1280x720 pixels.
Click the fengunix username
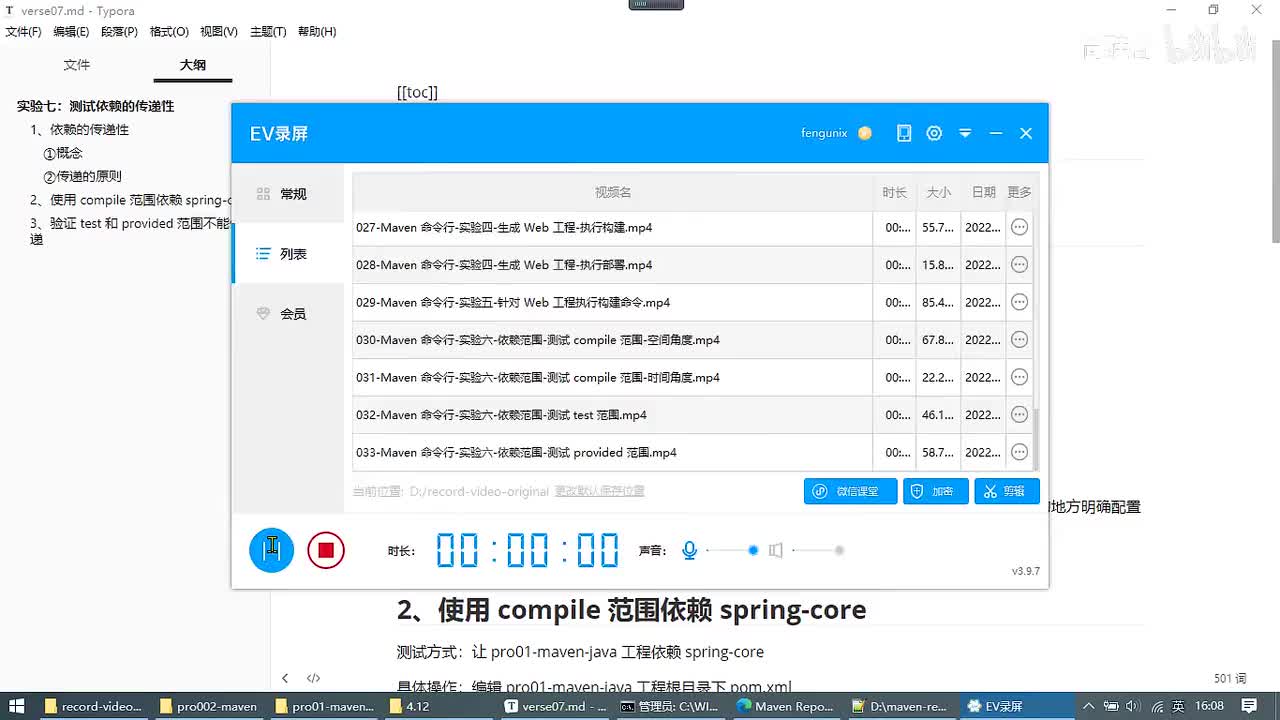pos(824,133)
